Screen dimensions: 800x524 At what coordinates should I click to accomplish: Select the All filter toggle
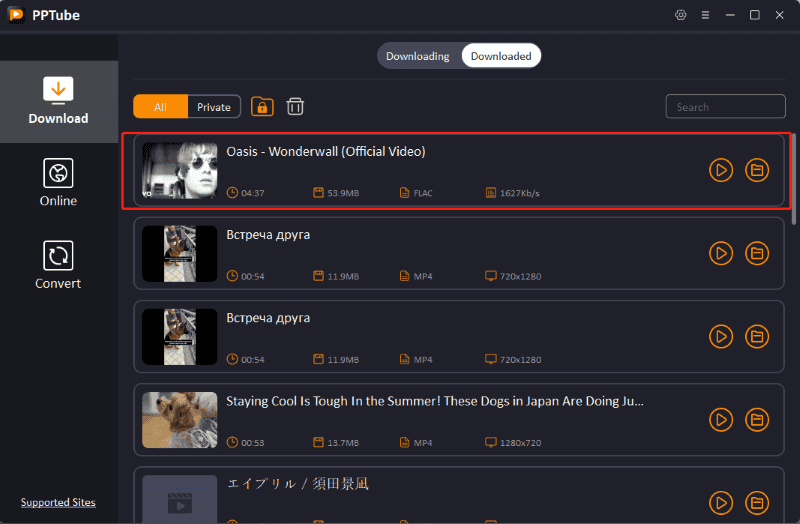tap(160, 107)
